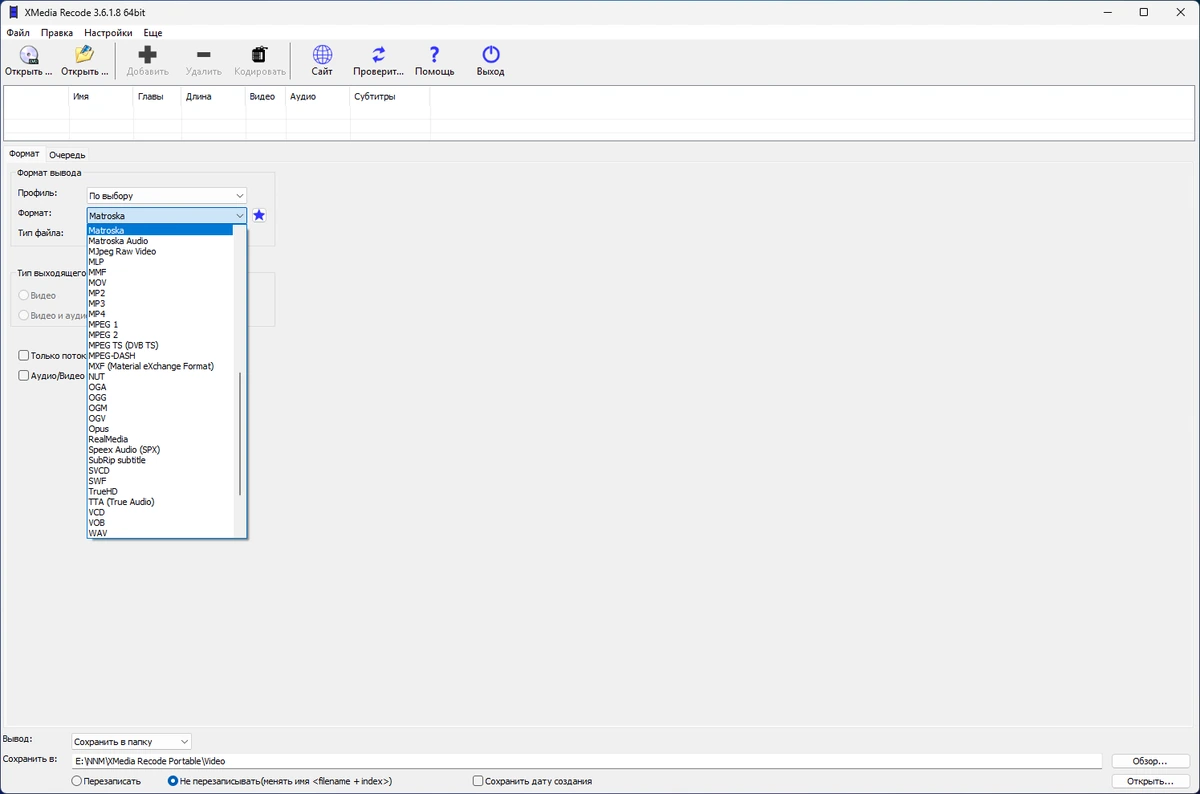Select MXF (Material eXchange Format) entry
The image size is (1200, 794).
coord(160,366)
